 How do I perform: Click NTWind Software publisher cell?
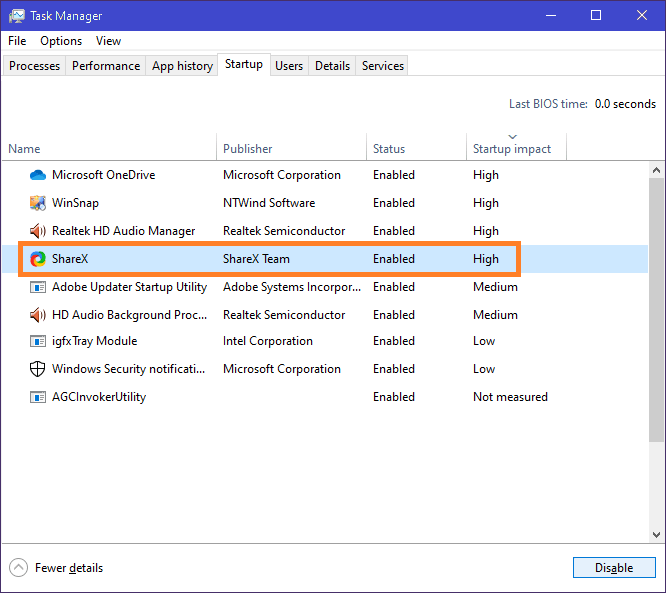(269, 203)
